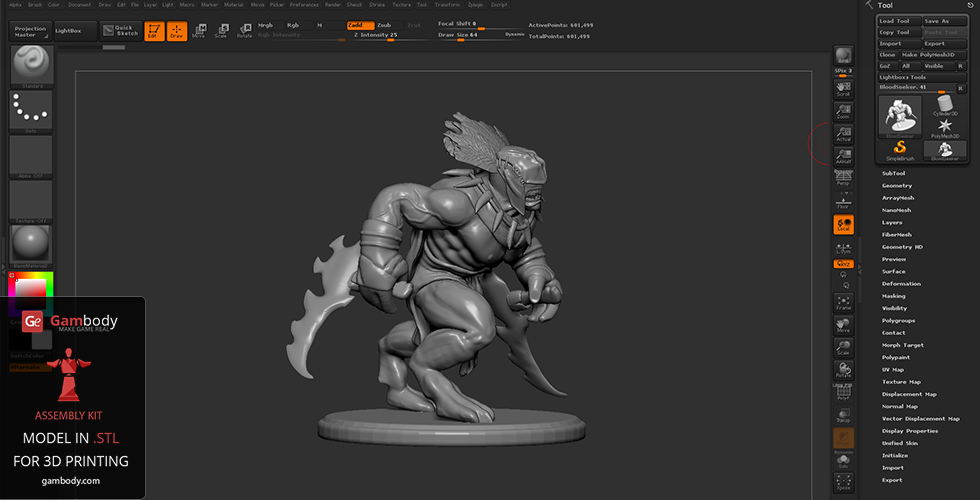Image resolution: width=980 pixels, height=500 pixels.
Task: Toggle Solo mode
Action: click(844, 461)
